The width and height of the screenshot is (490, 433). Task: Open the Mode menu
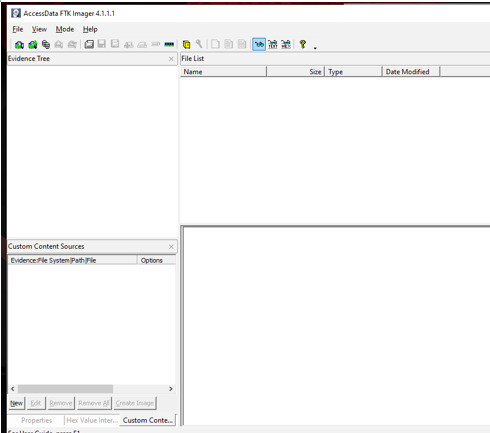(65, 29)
